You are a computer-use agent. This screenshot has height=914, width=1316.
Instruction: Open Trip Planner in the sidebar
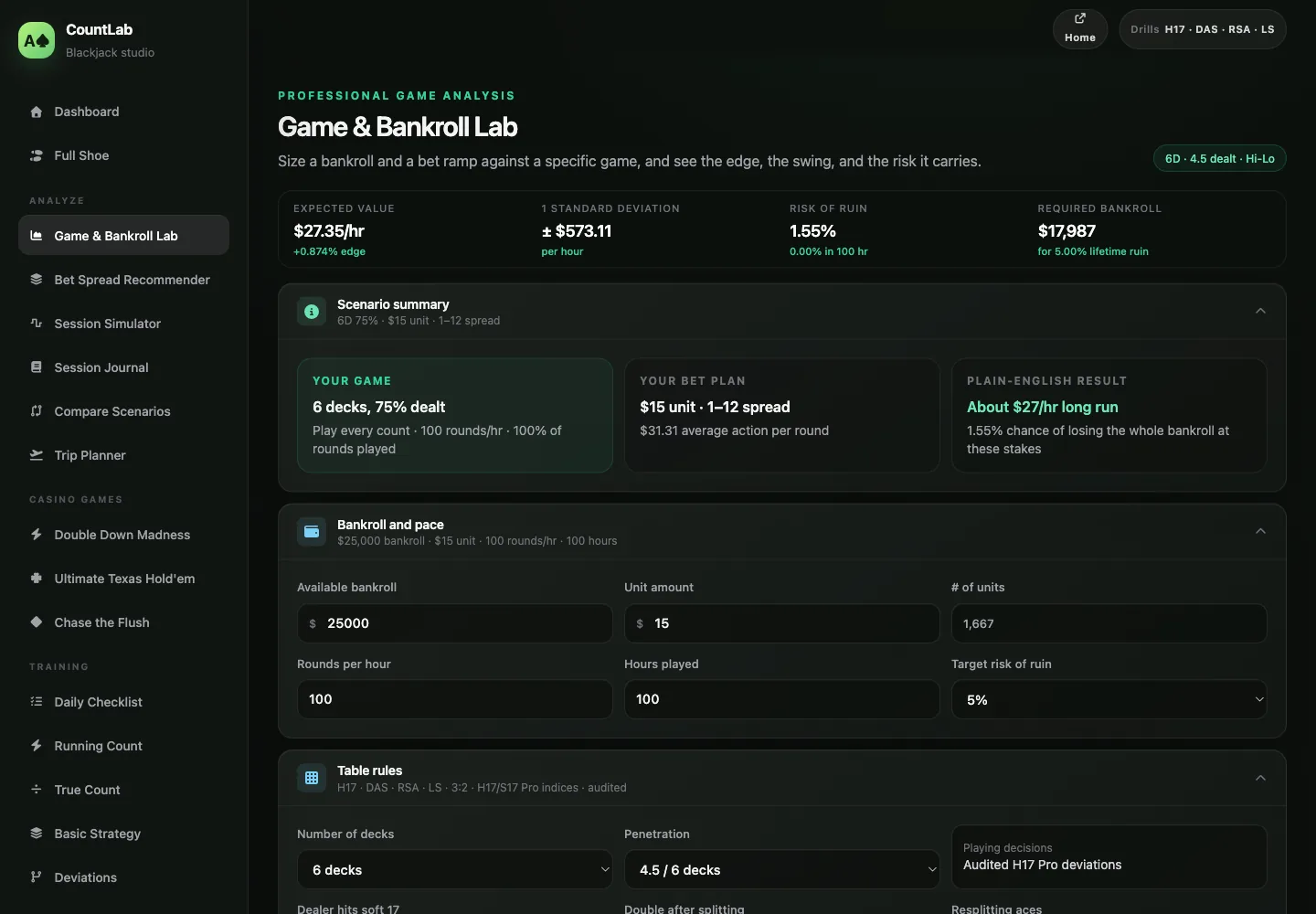click(x=123, y=455)
